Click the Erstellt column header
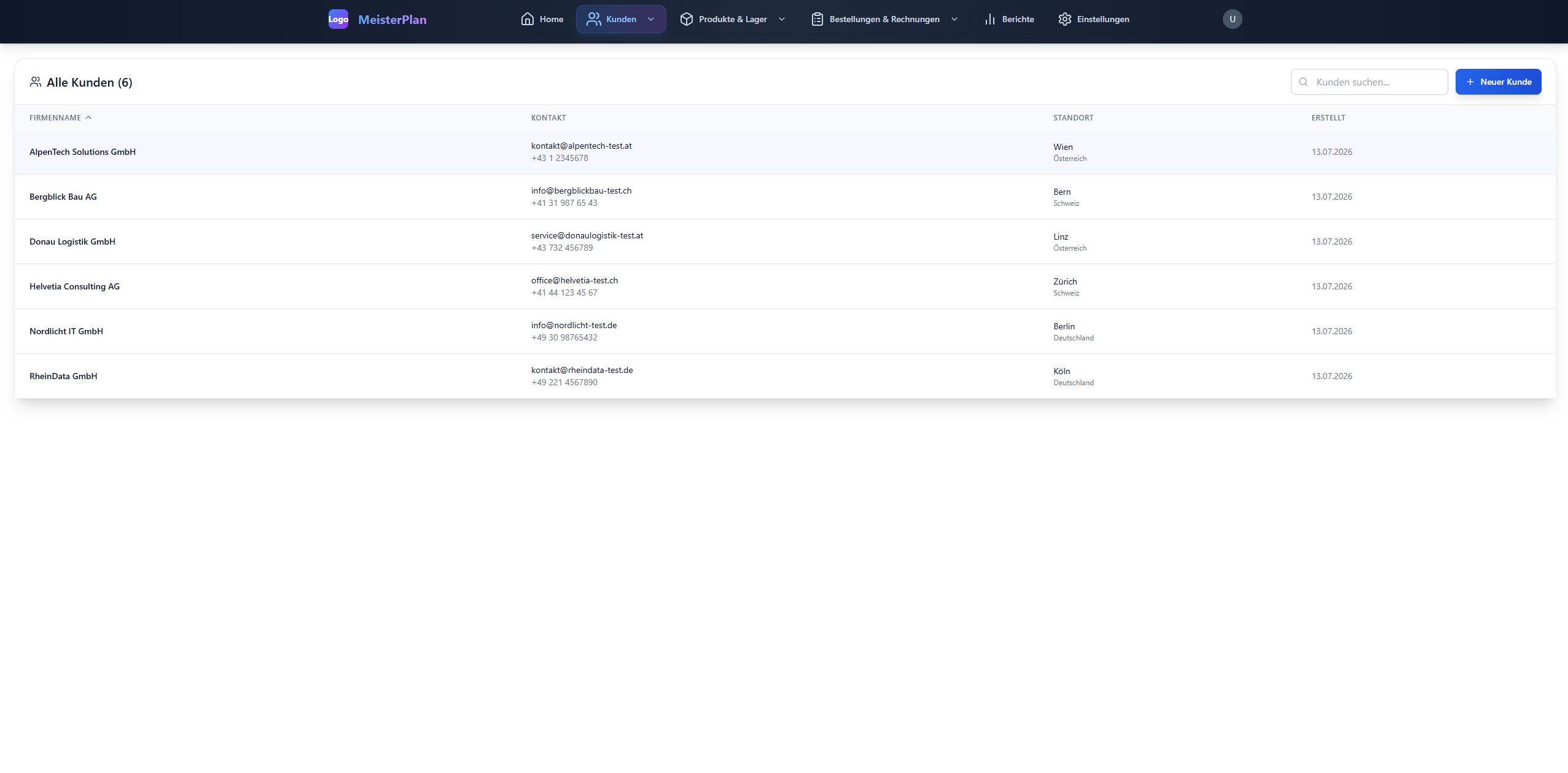 [x=1328, y=117]
